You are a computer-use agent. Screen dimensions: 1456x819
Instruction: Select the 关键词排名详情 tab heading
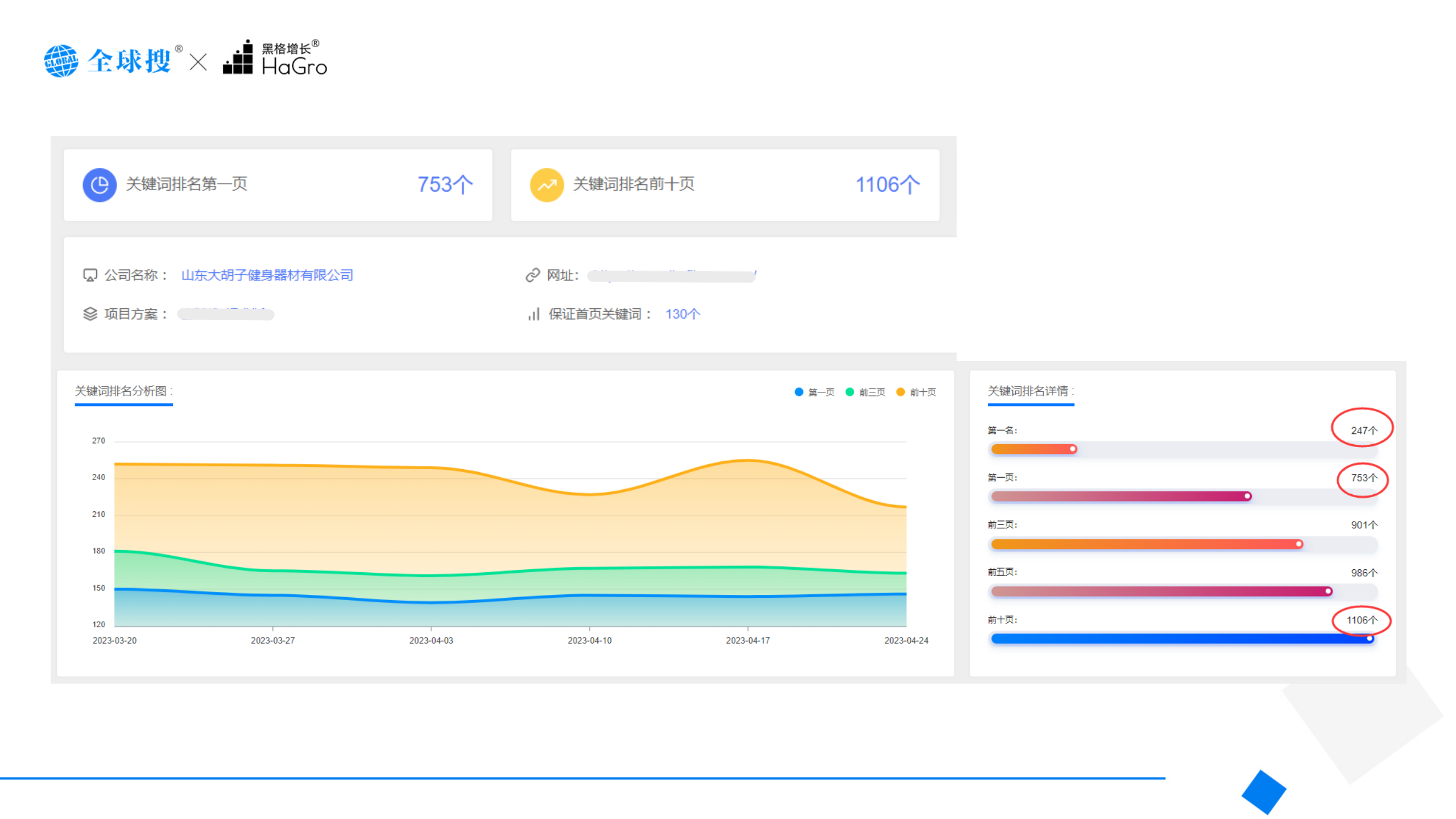[1030, 391]
